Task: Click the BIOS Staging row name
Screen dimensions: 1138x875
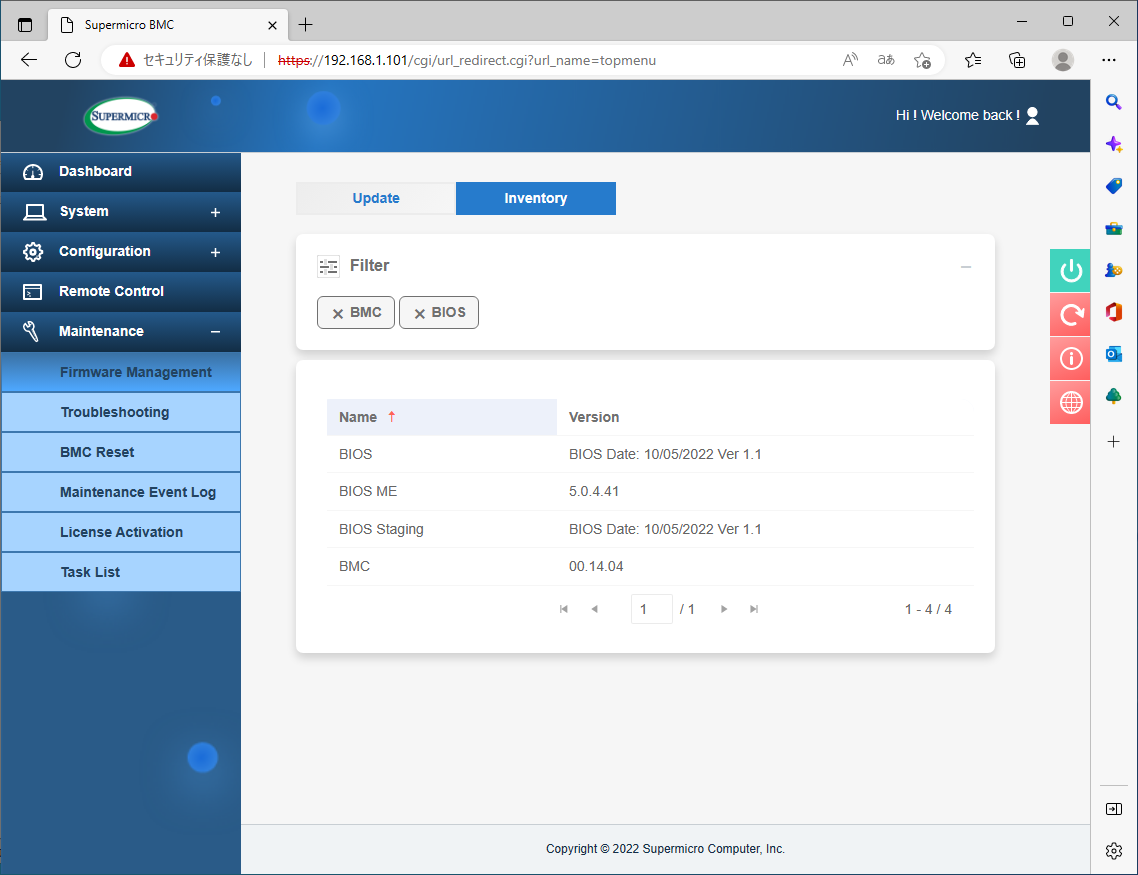Action: point(381,529)
